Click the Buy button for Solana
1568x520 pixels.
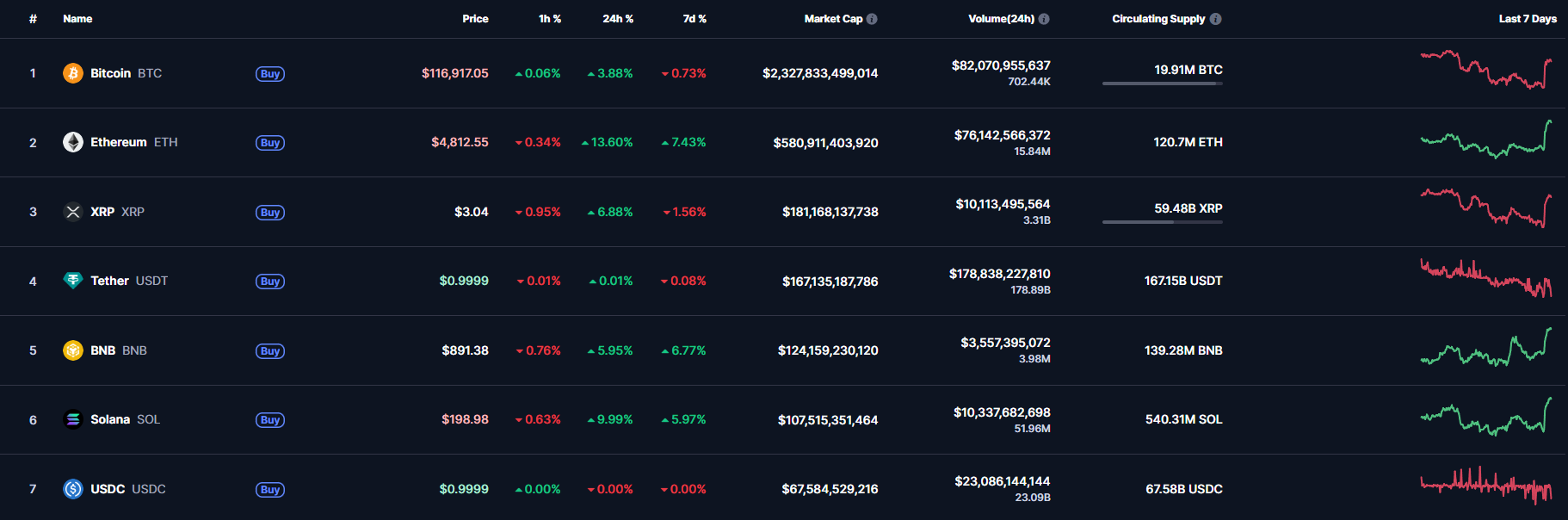tap(270, 420)
